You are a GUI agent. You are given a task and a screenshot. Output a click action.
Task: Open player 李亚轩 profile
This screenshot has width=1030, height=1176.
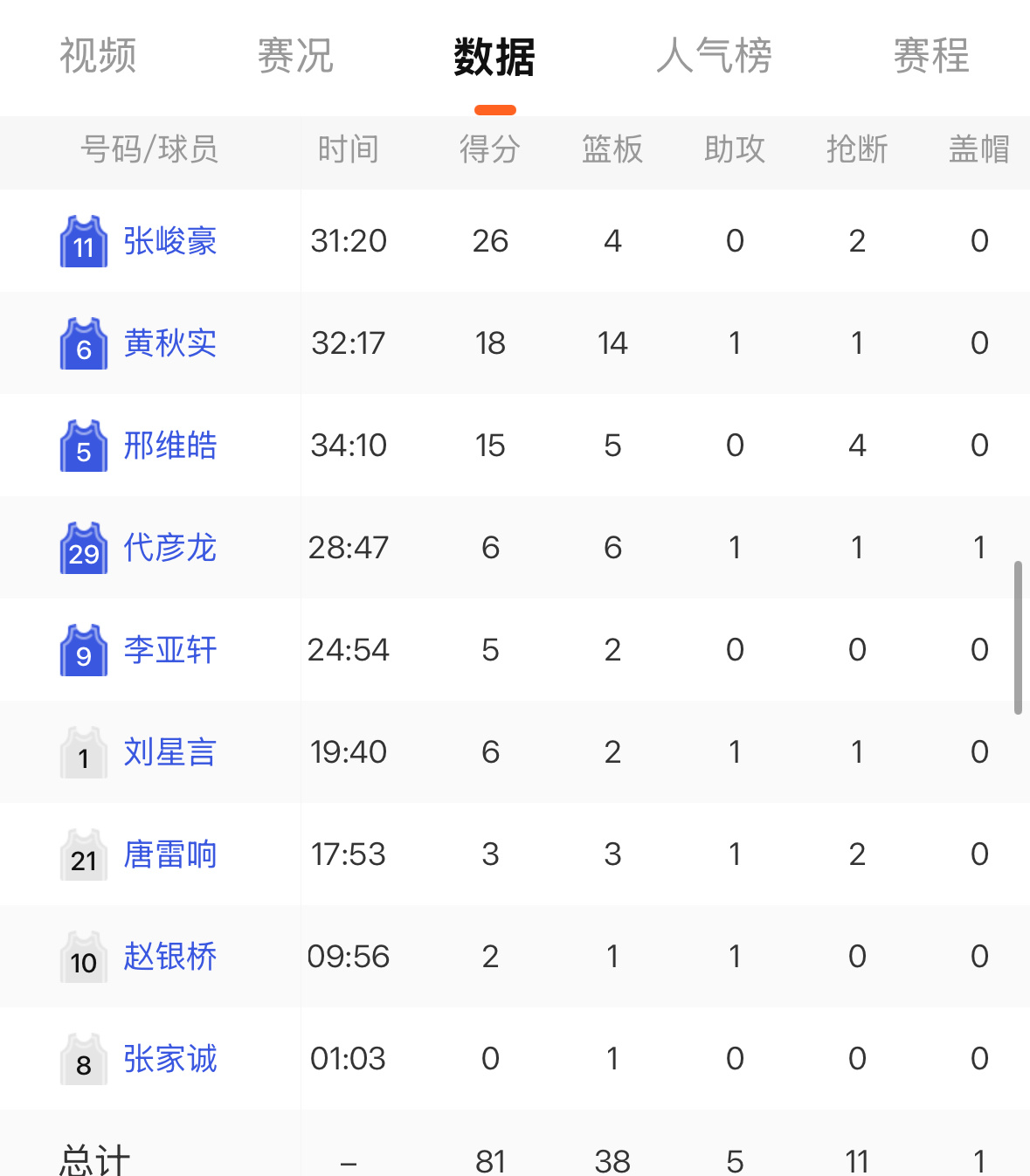point(170,650)
